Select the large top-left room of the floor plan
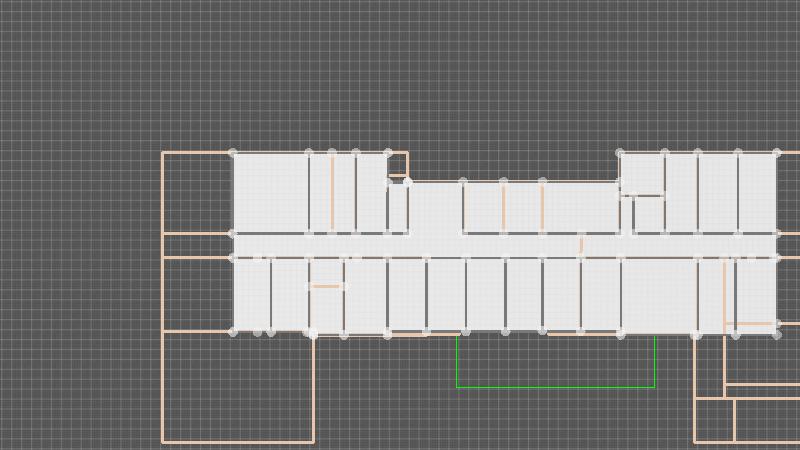Image resolution: width=800 pixels, height=450 pixels. 270,192
